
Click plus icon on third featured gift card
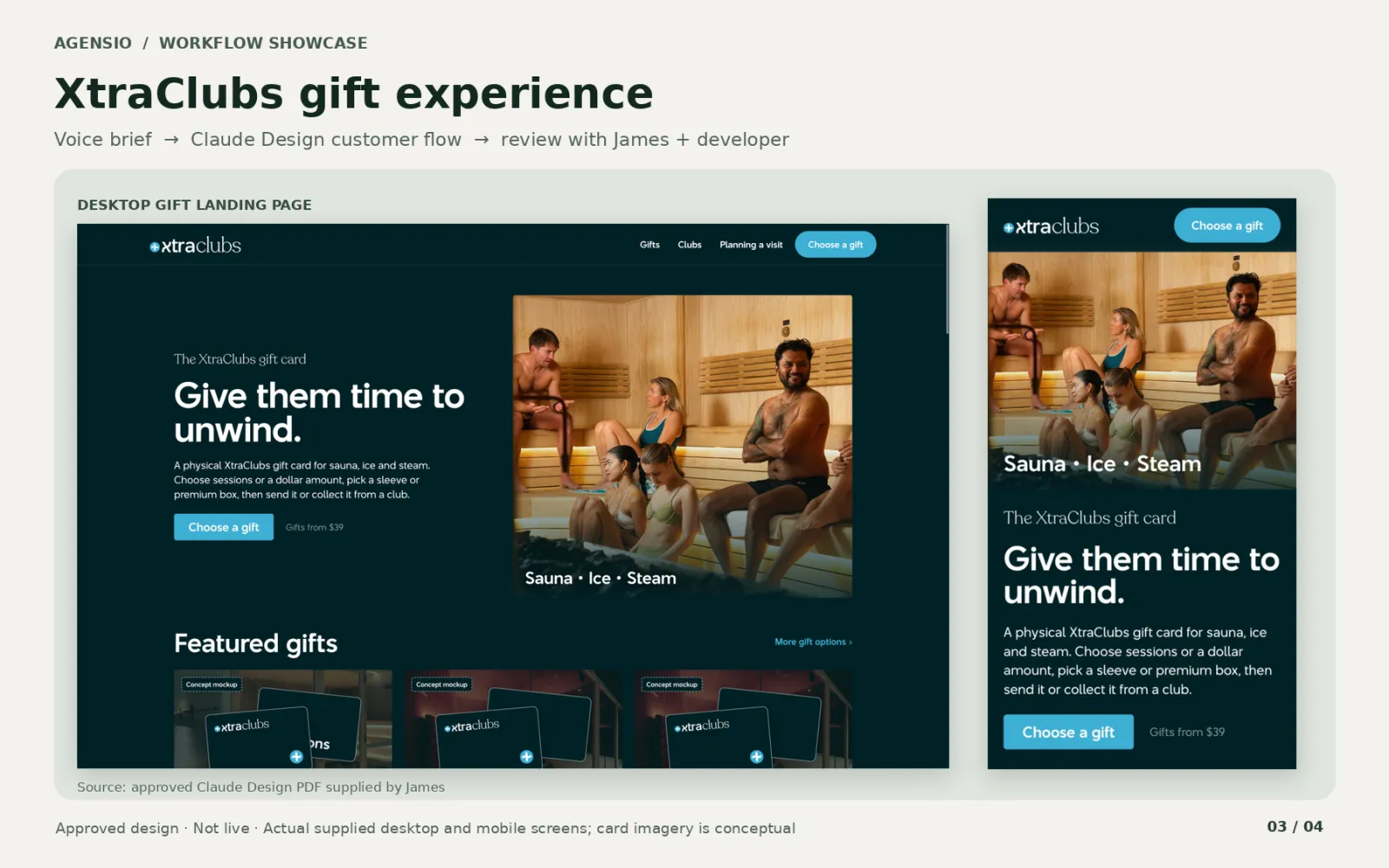coord(756,757)
